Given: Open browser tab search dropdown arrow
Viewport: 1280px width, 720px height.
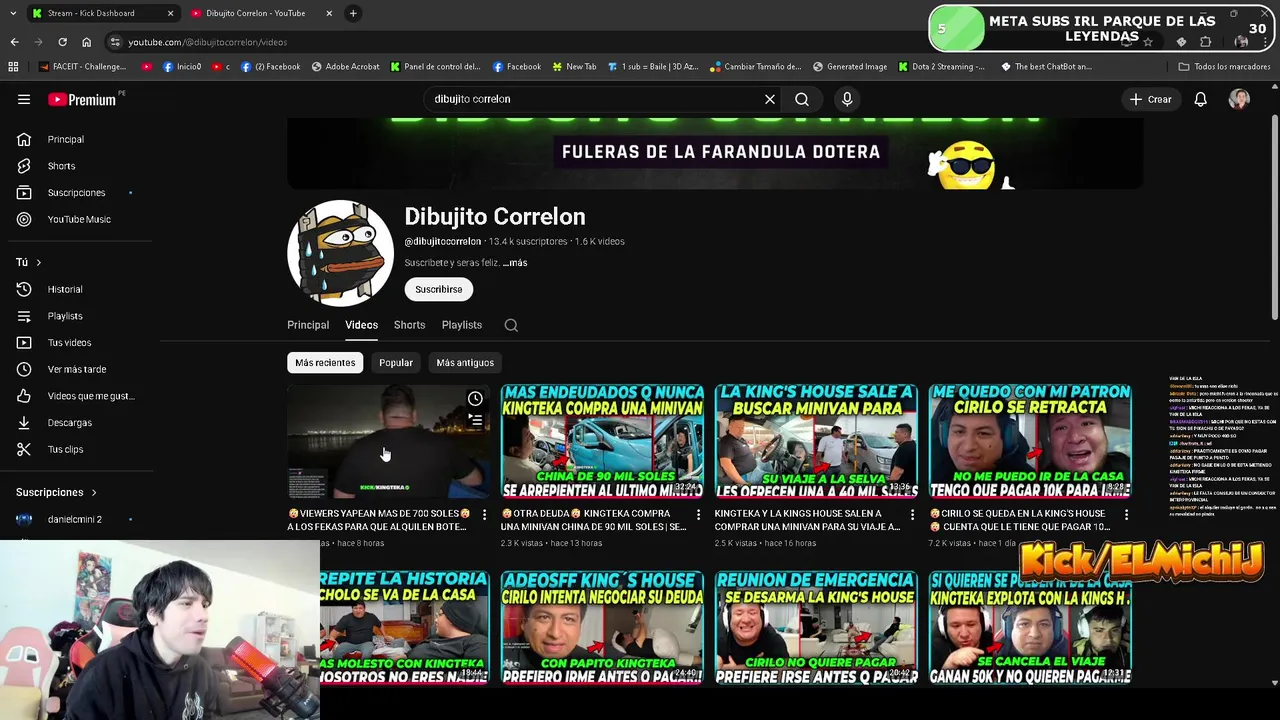Looking at the screenshot, I should tap(13, 13).
